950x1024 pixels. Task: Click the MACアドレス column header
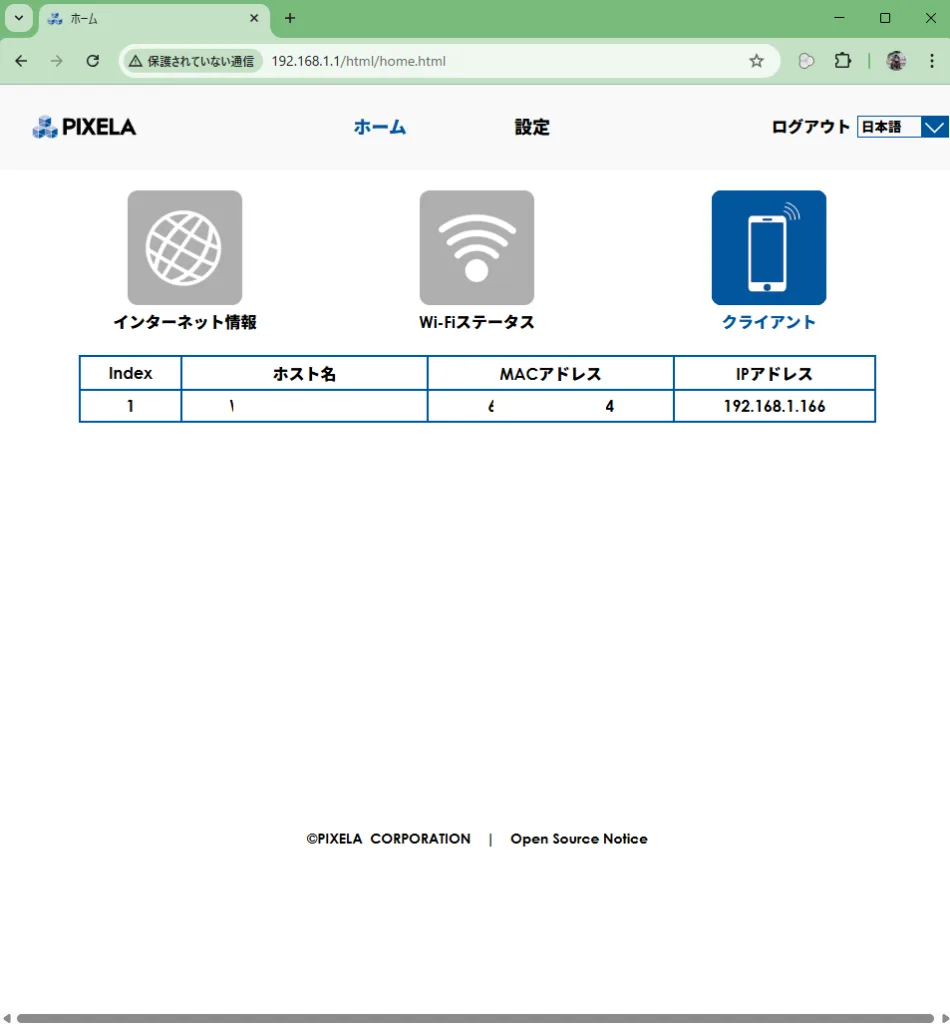coord(550,374)
